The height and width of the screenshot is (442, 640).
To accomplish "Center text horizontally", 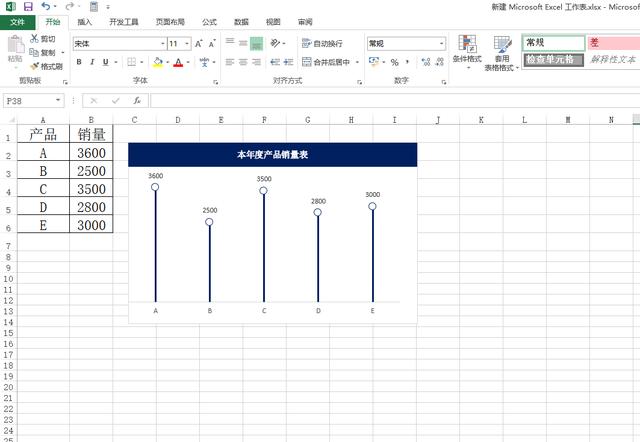I will pos(243,62).
